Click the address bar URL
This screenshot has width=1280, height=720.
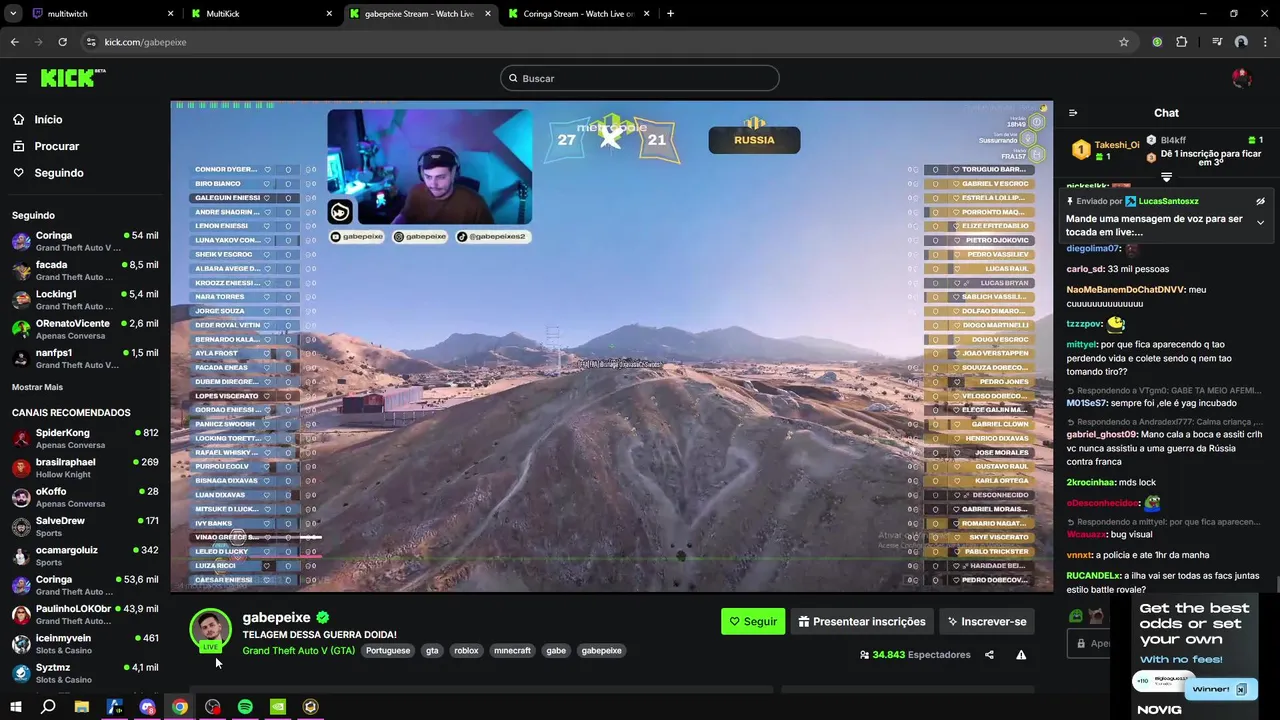(145, 42)
